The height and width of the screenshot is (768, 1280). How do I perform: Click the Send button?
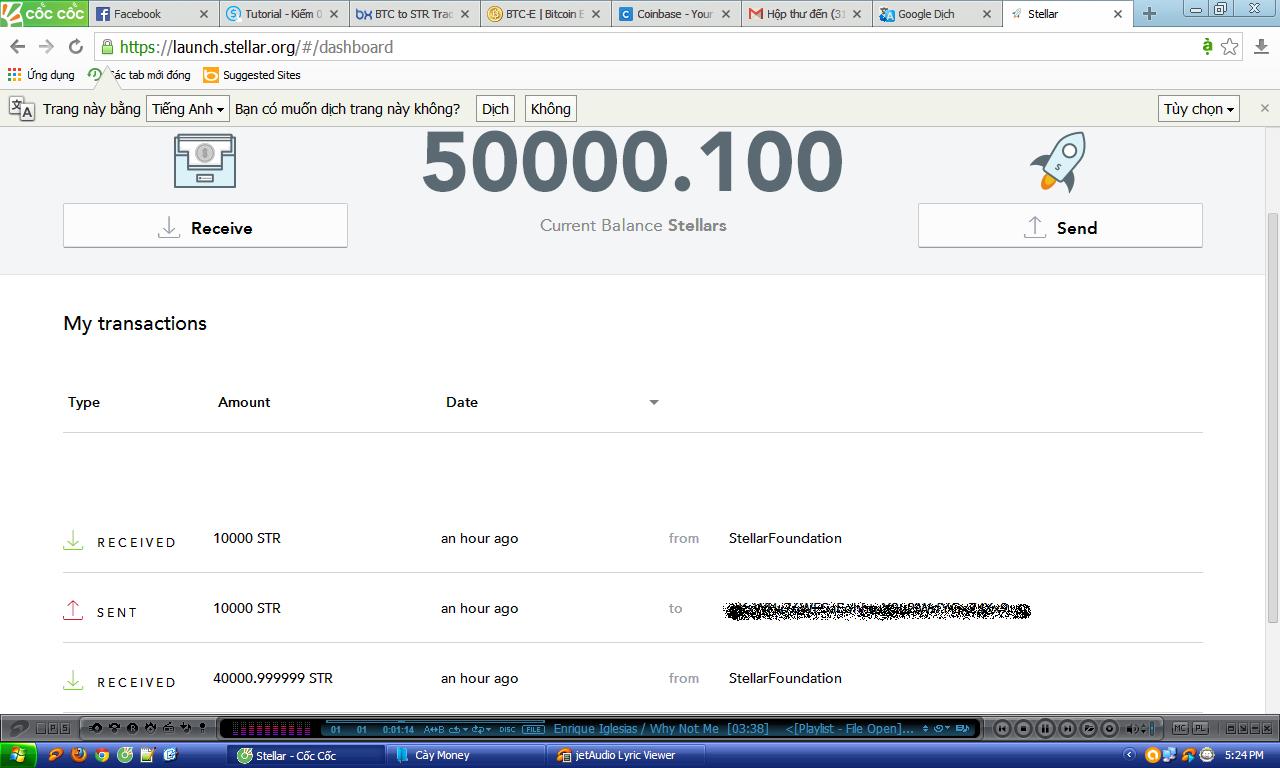click(1060, 226)
